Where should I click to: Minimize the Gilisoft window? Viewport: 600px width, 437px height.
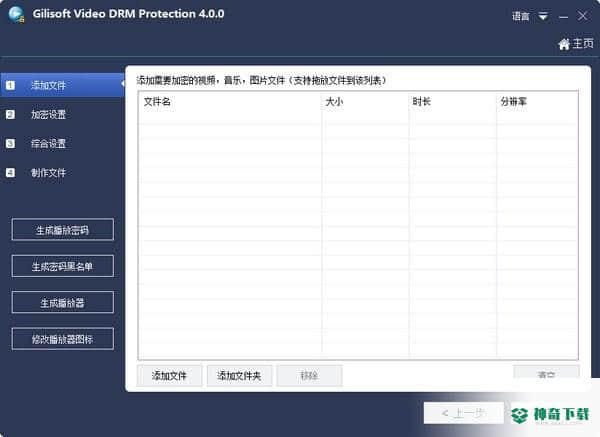click(x=563, y=16)
